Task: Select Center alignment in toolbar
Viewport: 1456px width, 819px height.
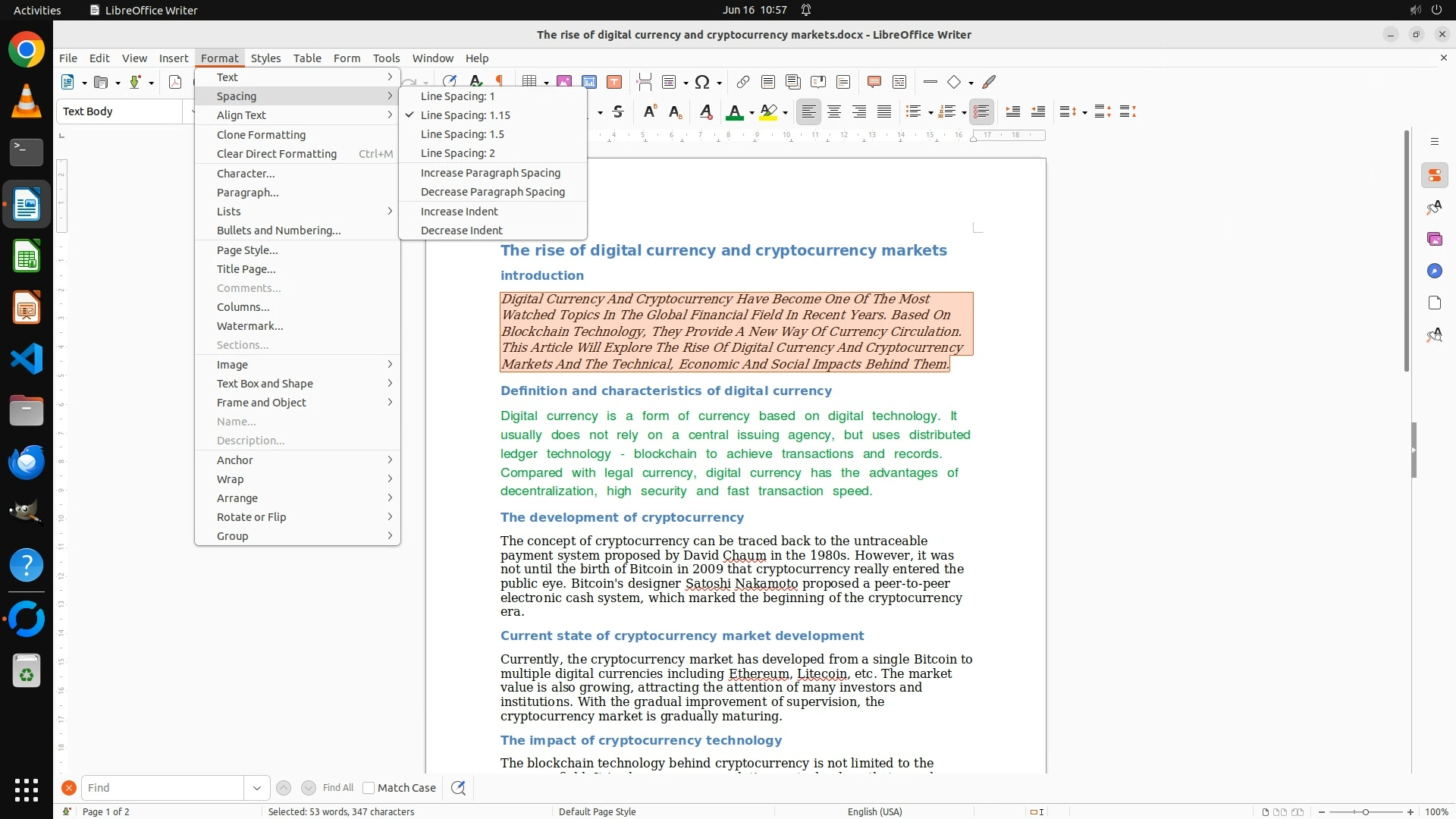Action: pyautogui.click(x=833, y=111)
